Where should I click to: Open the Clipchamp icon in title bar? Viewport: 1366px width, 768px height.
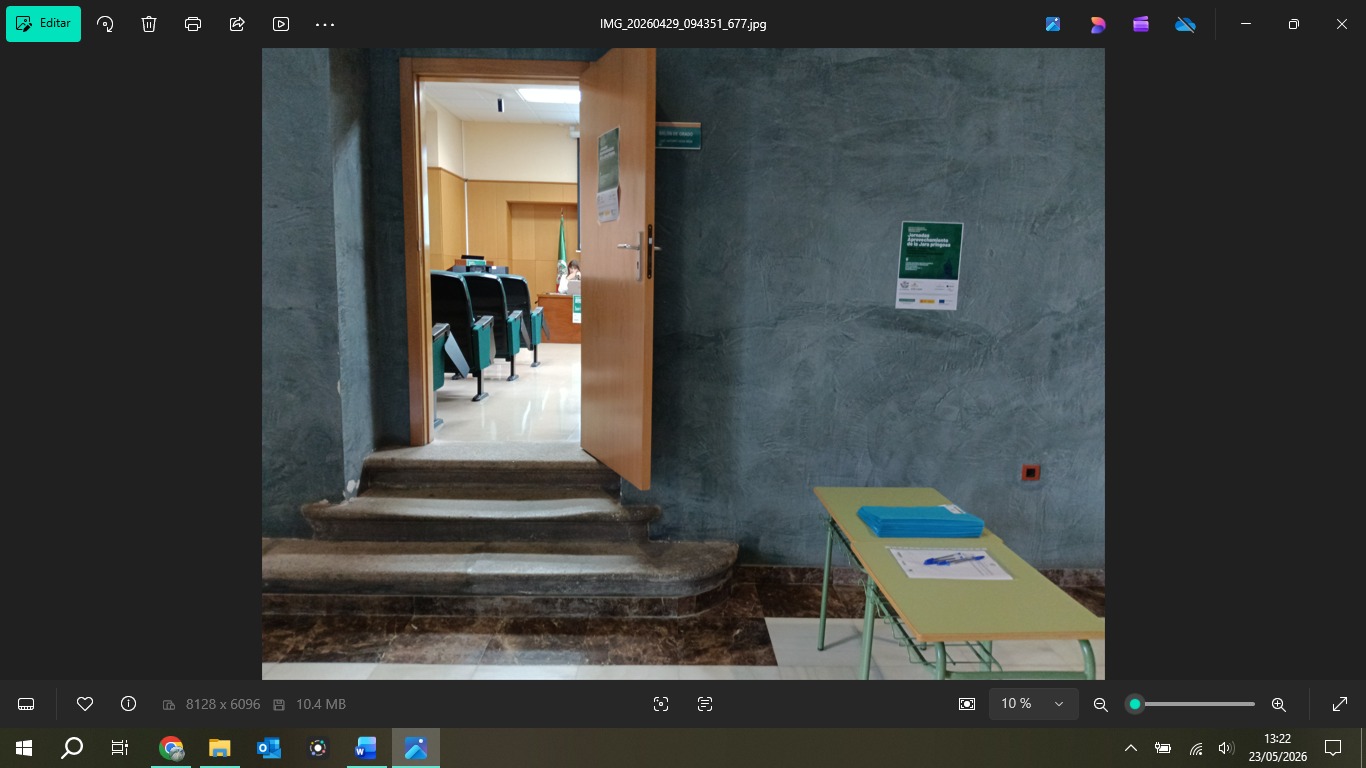[x=1141, y=24]
